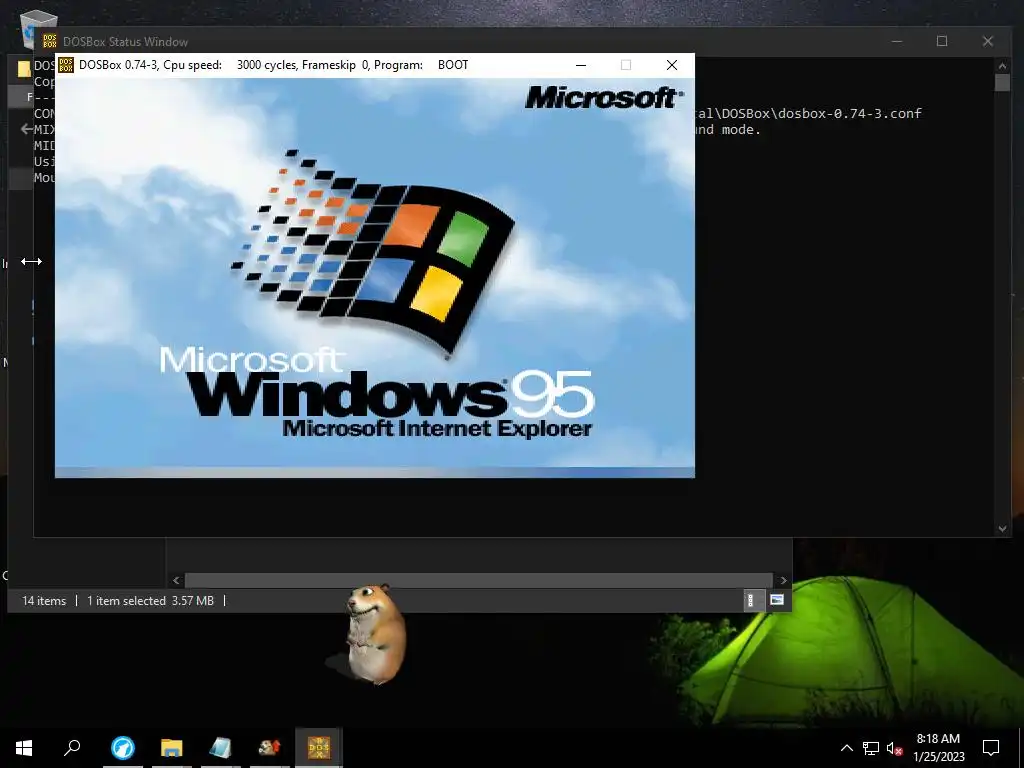Open the blue round browser taskbar icon
This screenshot has height=768, width=1024.
(123, 748)
